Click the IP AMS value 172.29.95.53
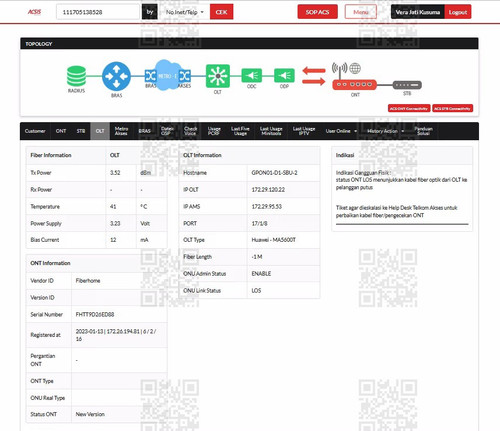The width and height of the screenshot is (500, 431). point(266,207)
